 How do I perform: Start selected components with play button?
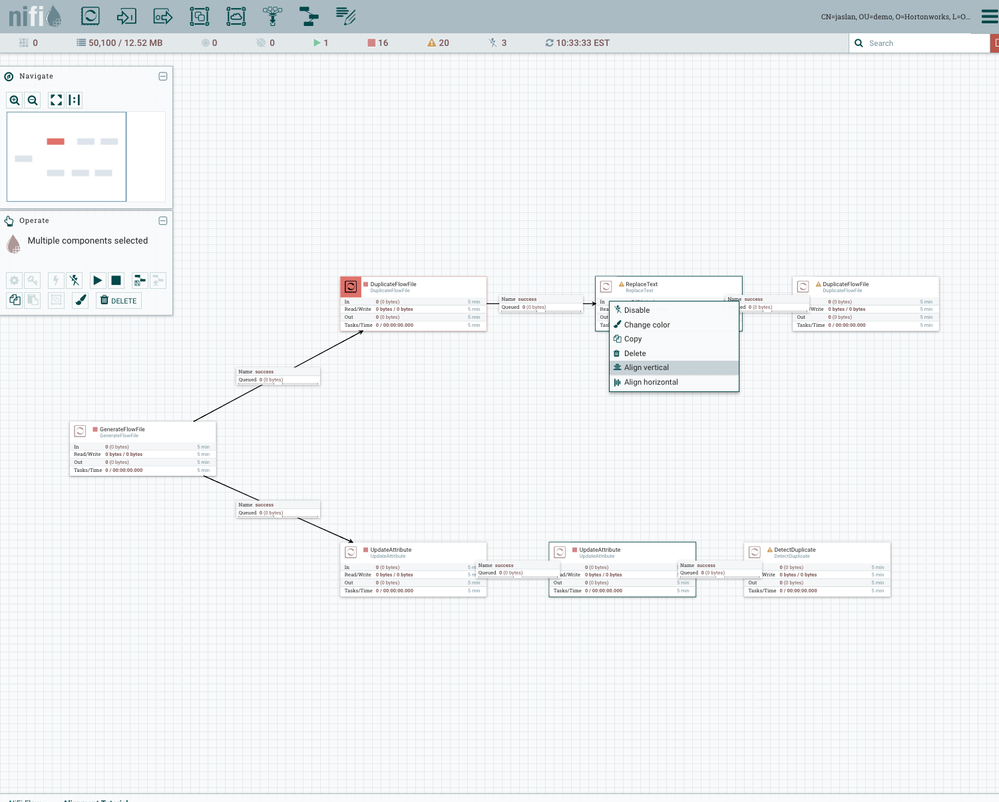click(x=98, y=281)
